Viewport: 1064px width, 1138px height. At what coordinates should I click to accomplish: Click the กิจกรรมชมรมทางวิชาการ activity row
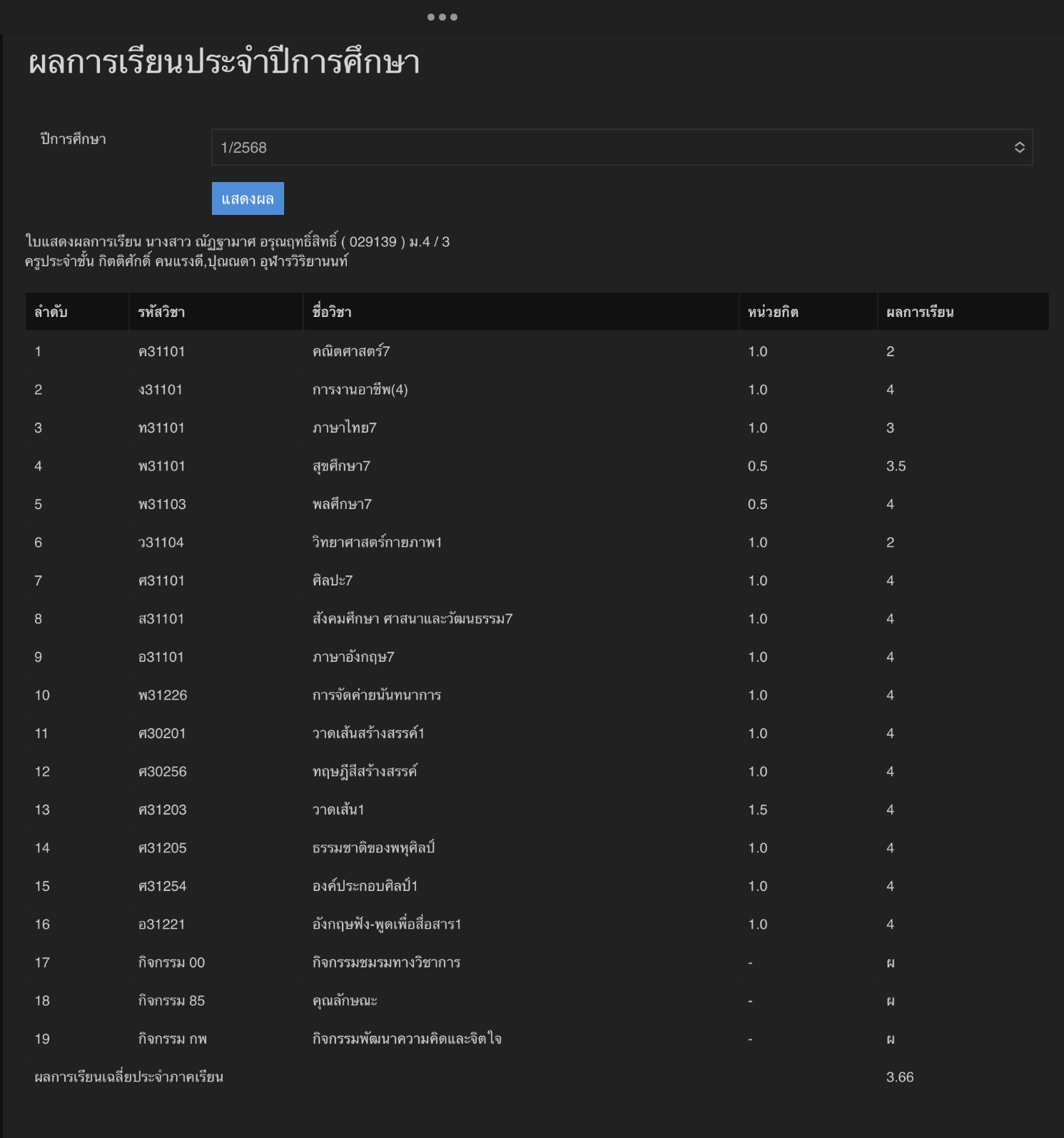click(x=386, y=962)
